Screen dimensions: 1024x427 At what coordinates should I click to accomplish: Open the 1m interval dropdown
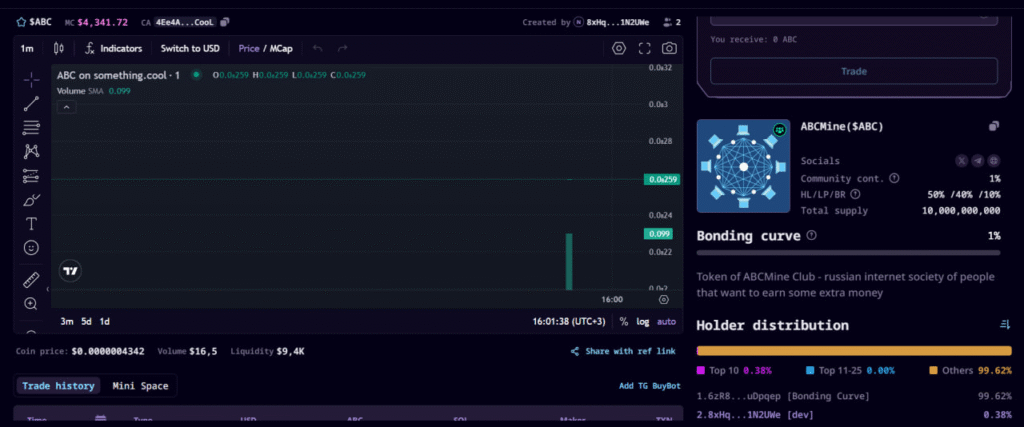click(27, 48)
